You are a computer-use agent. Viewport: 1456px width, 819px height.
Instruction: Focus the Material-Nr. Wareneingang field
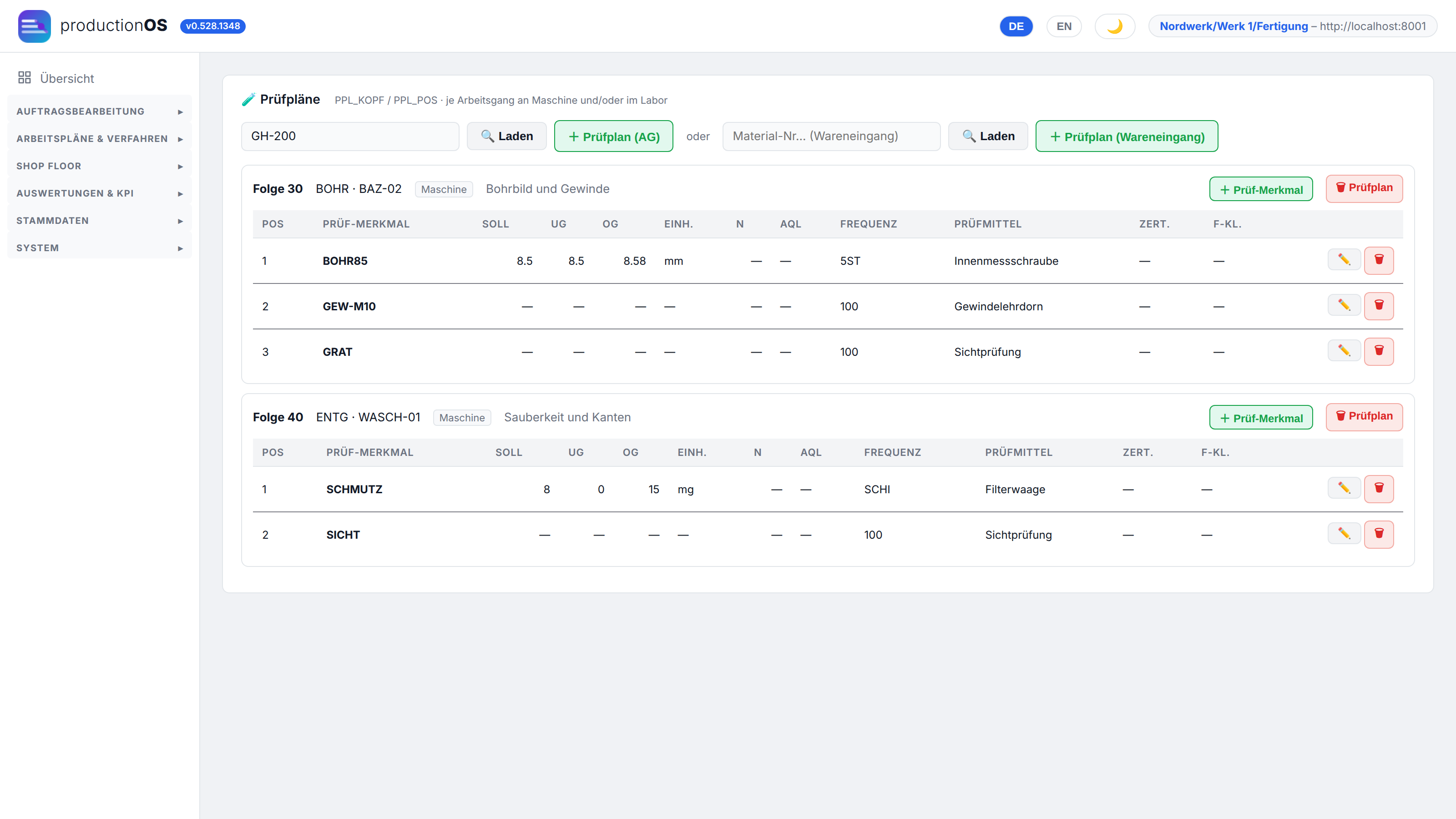click(x=831, y=136)
